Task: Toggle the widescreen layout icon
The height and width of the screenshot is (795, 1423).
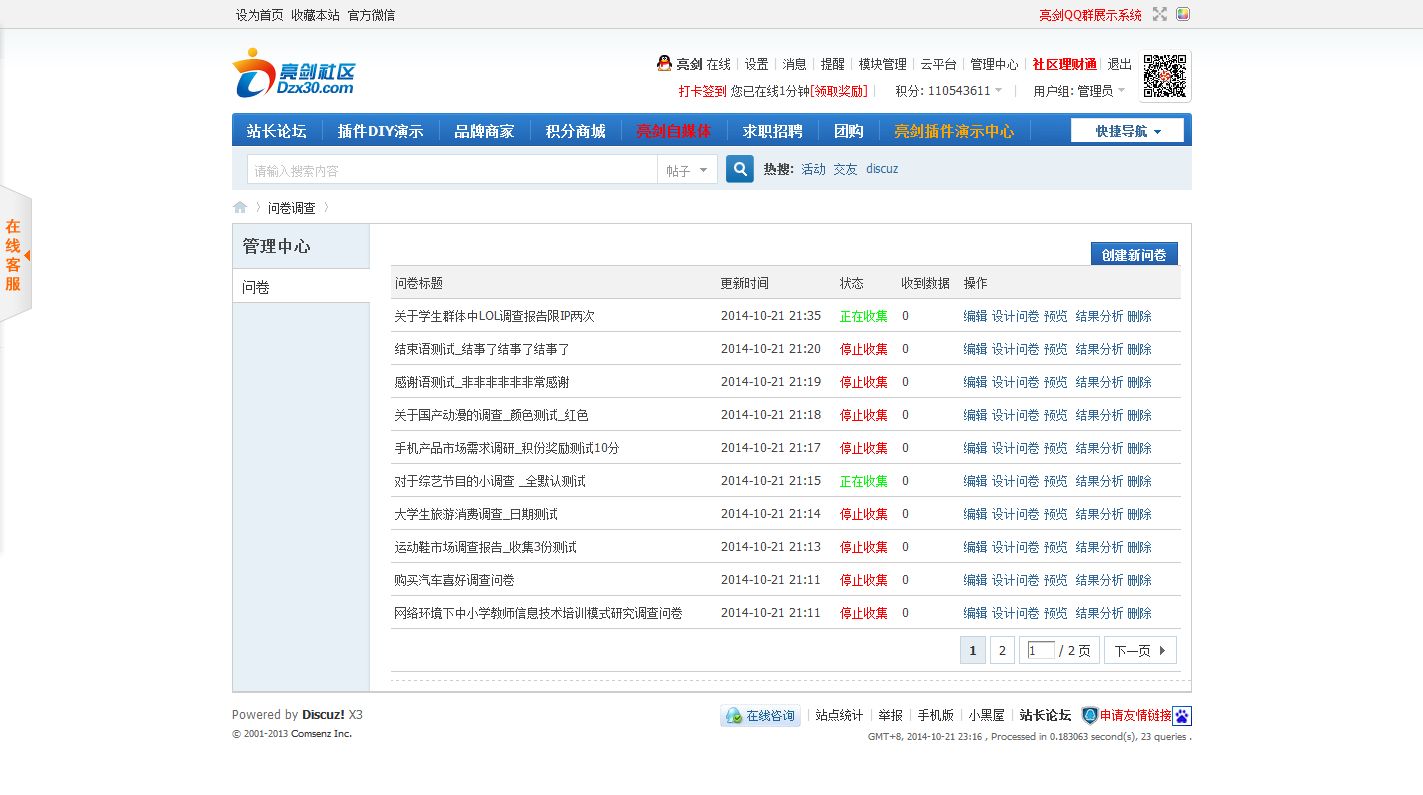Action: coord(1160,14)
